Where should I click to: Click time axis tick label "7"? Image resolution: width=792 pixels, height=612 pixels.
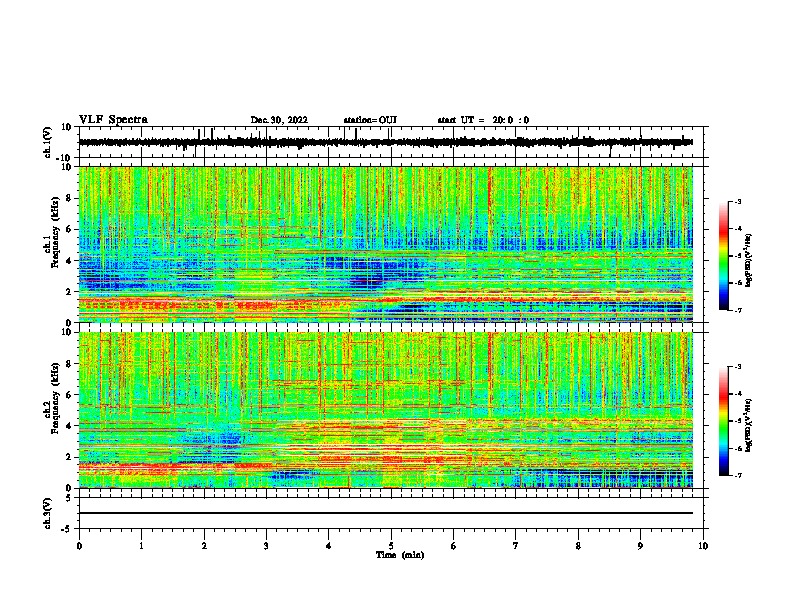[x=516, y=546]
